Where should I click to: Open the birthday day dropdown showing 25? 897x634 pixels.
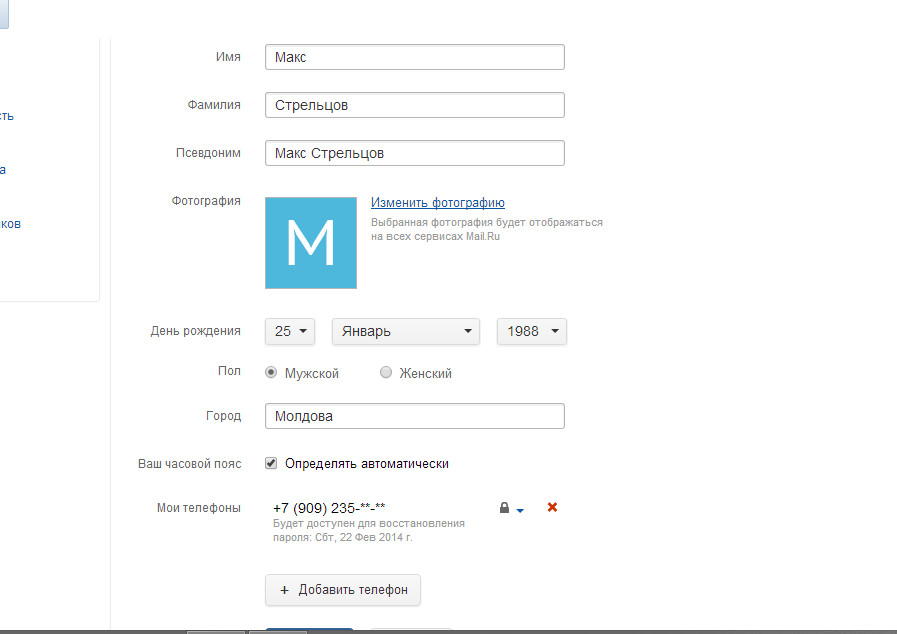coord(290,331)
